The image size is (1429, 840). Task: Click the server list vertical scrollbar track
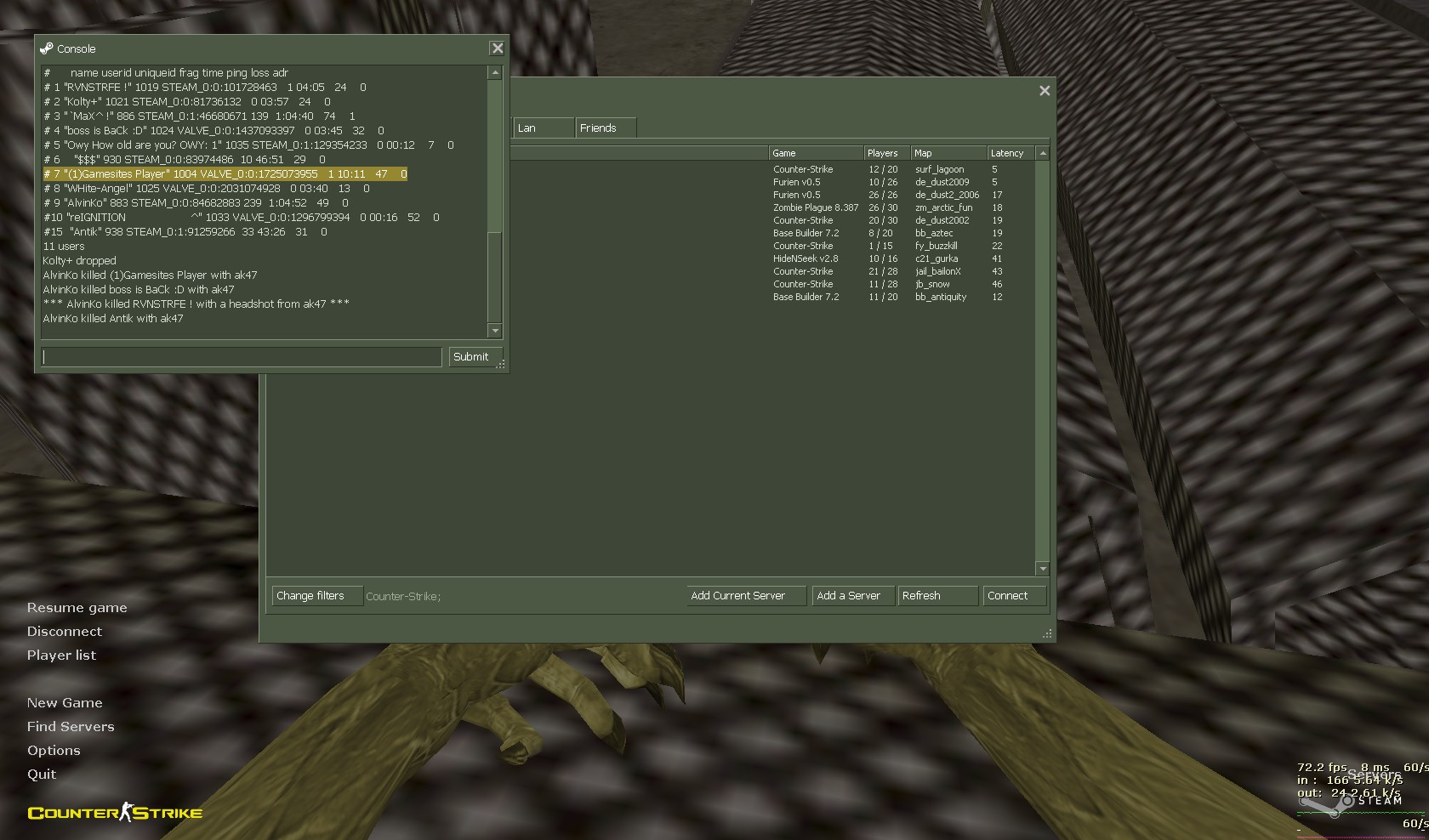tap(1043, 361)
